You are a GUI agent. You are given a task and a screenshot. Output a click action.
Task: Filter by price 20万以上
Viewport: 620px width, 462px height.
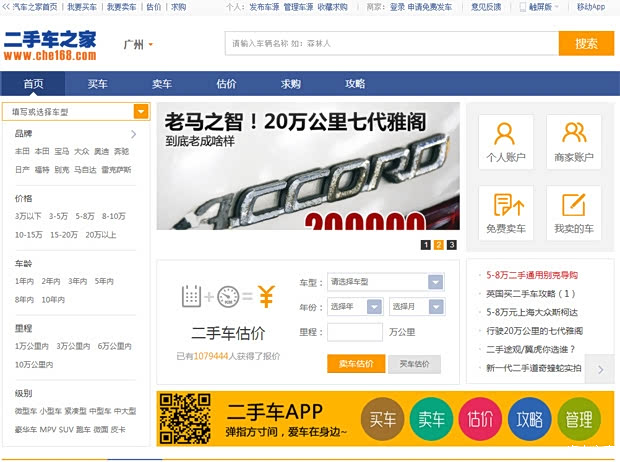[x=101, y=235]
